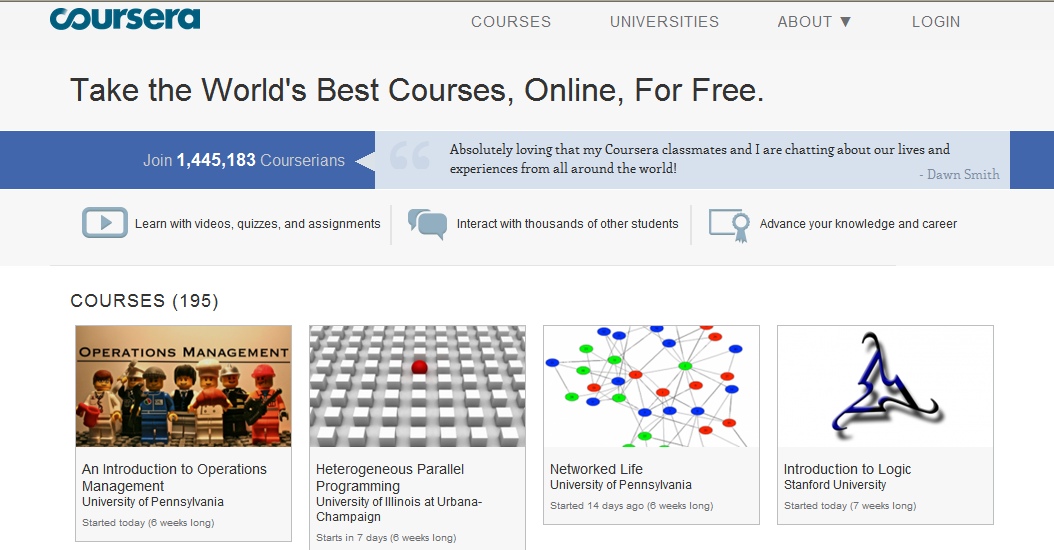Click 'Heterogeneous Parallel Programming' course title
Screen dimensions: 1054x550
click(x=390, y=477)
